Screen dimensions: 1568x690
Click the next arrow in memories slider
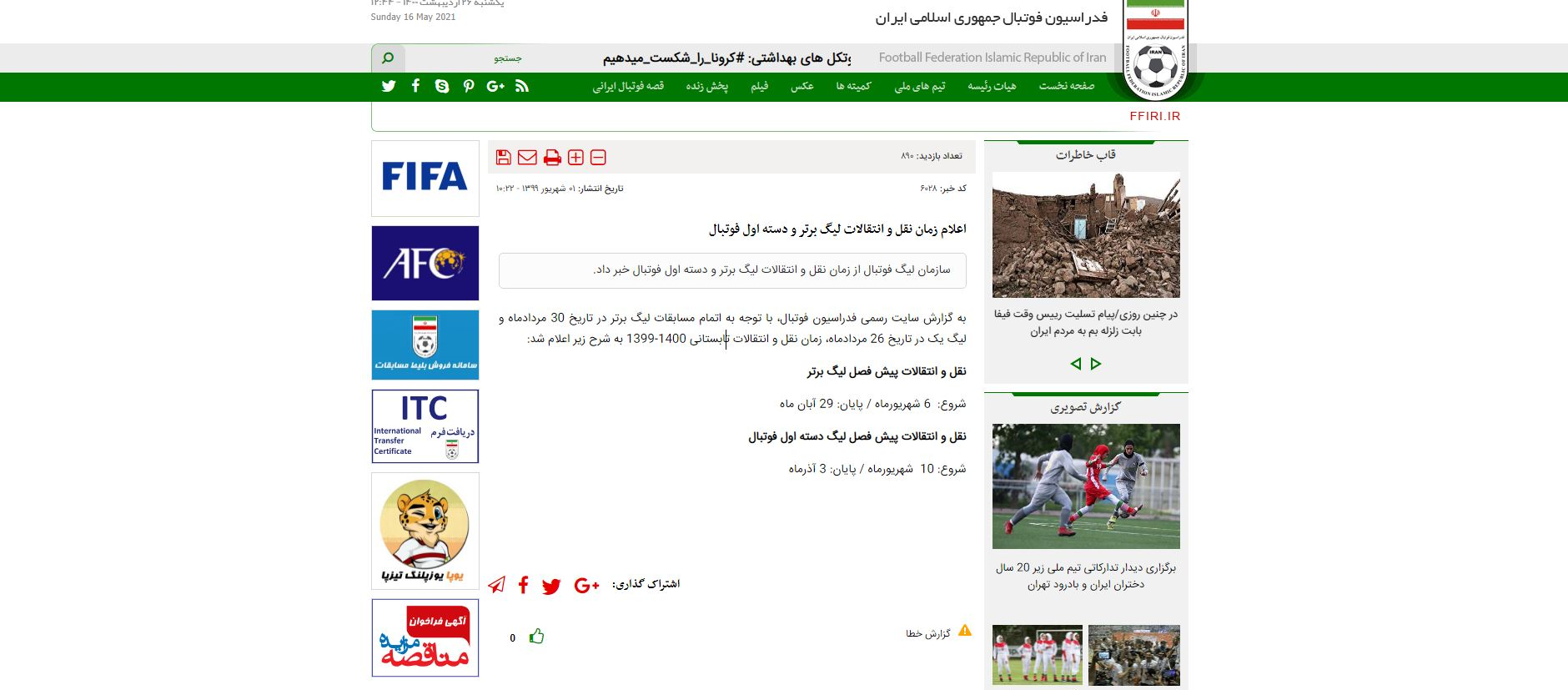click(x=1096, y=364)
